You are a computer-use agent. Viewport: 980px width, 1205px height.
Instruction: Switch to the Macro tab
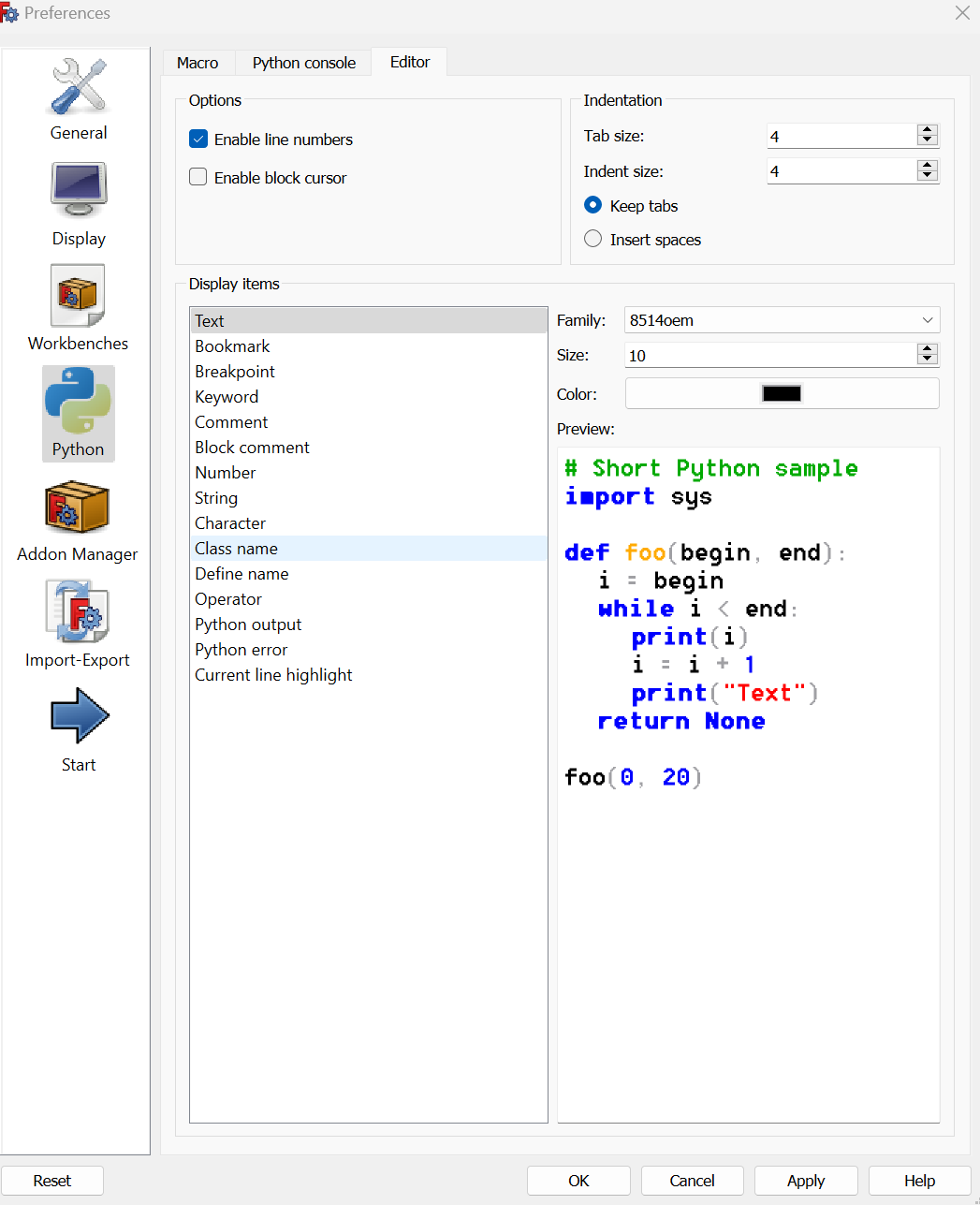click(x=197, y=62)
